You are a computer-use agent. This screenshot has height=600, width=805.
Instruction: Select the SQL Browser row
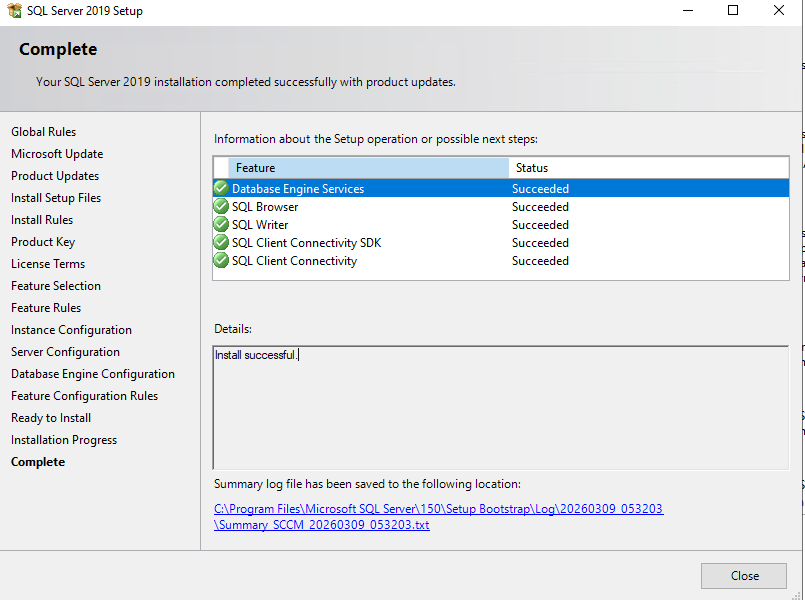pos(265,207)
